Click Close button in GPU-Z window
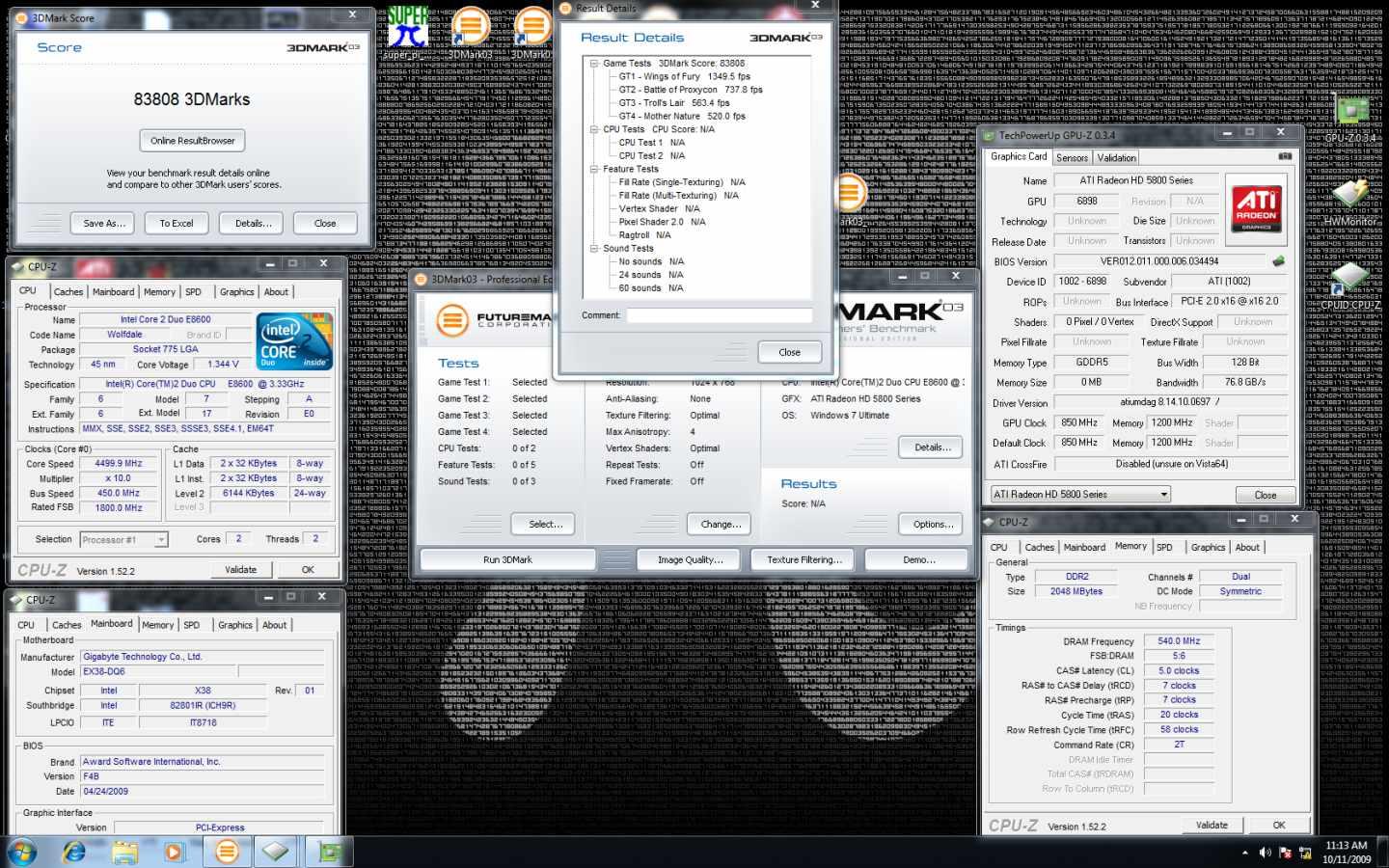This screenshot has height=868, width=1389. point(1265,496)
